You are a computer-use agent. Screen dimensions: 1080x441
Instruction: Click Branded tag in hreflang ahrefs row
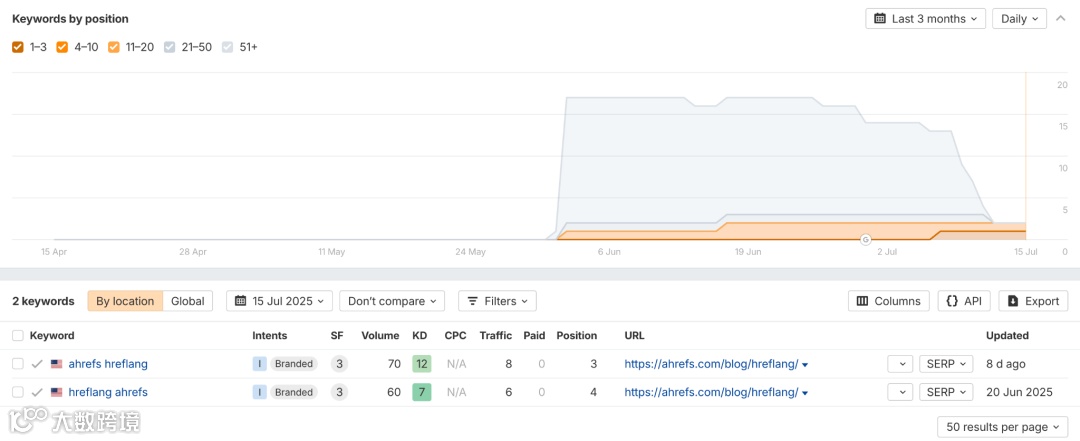click(x=293, y=392)
